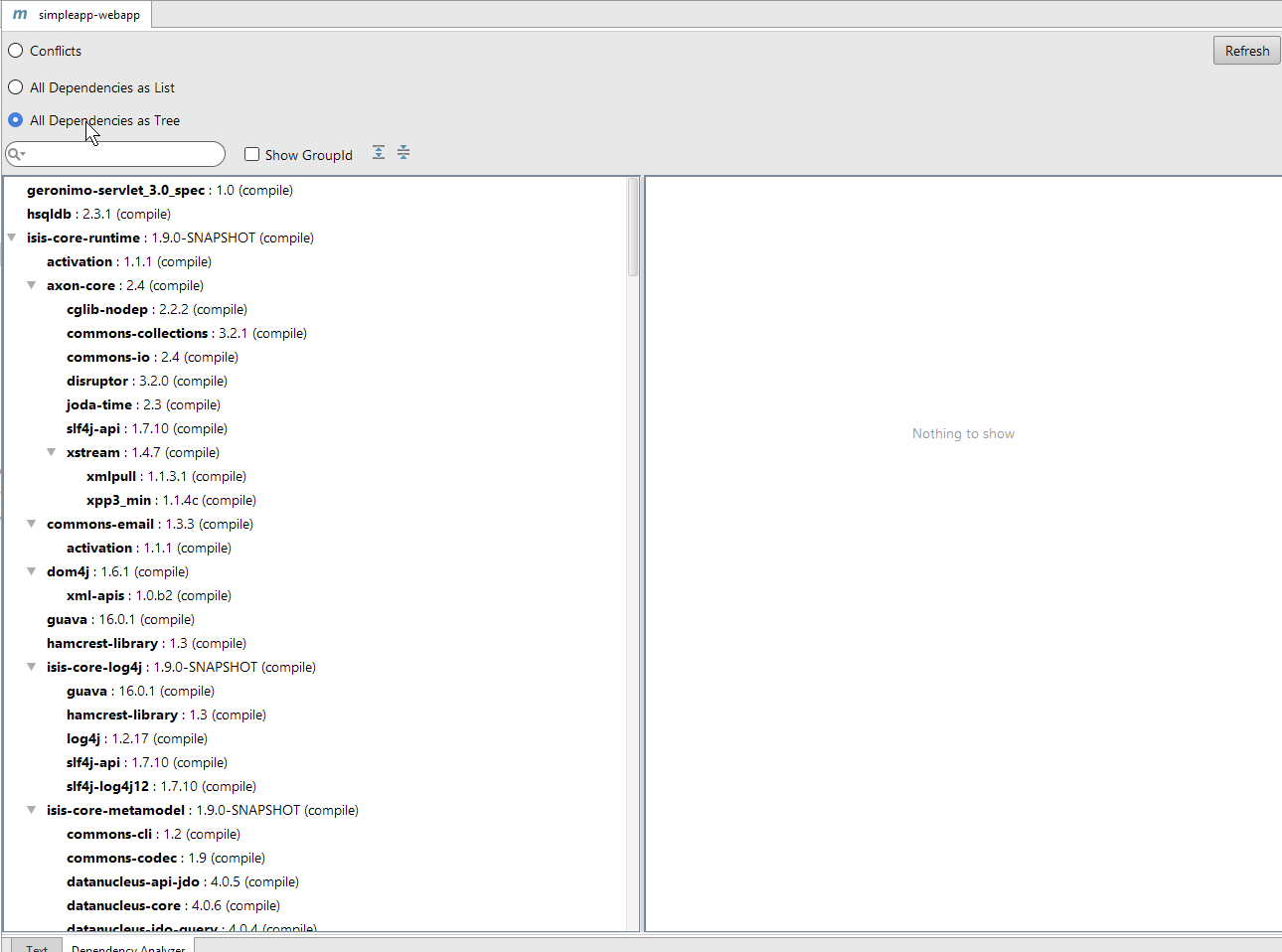Click the Expand All tree icon
1282x952 pixels.
(x=379, y=152)
